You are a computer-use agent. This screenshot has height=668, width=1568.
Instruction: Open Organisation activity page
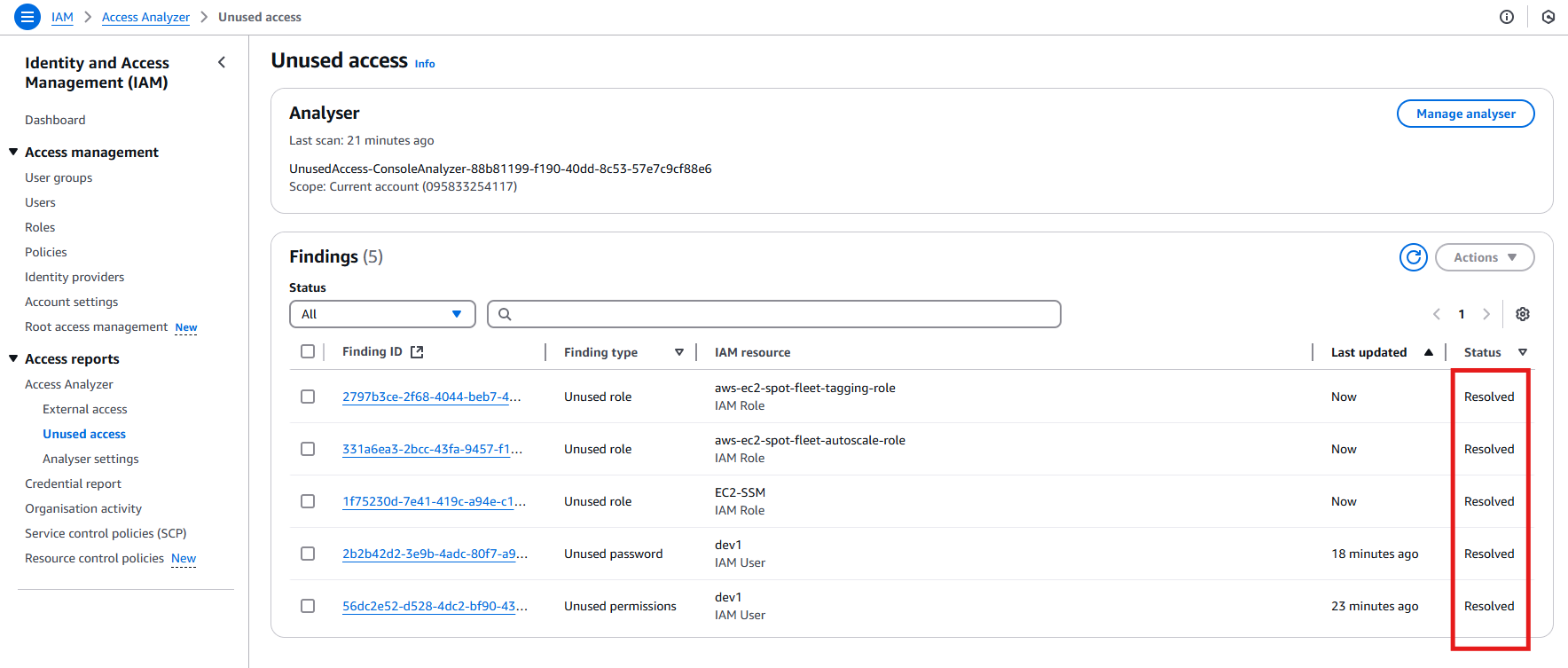(x=83, y=508)
